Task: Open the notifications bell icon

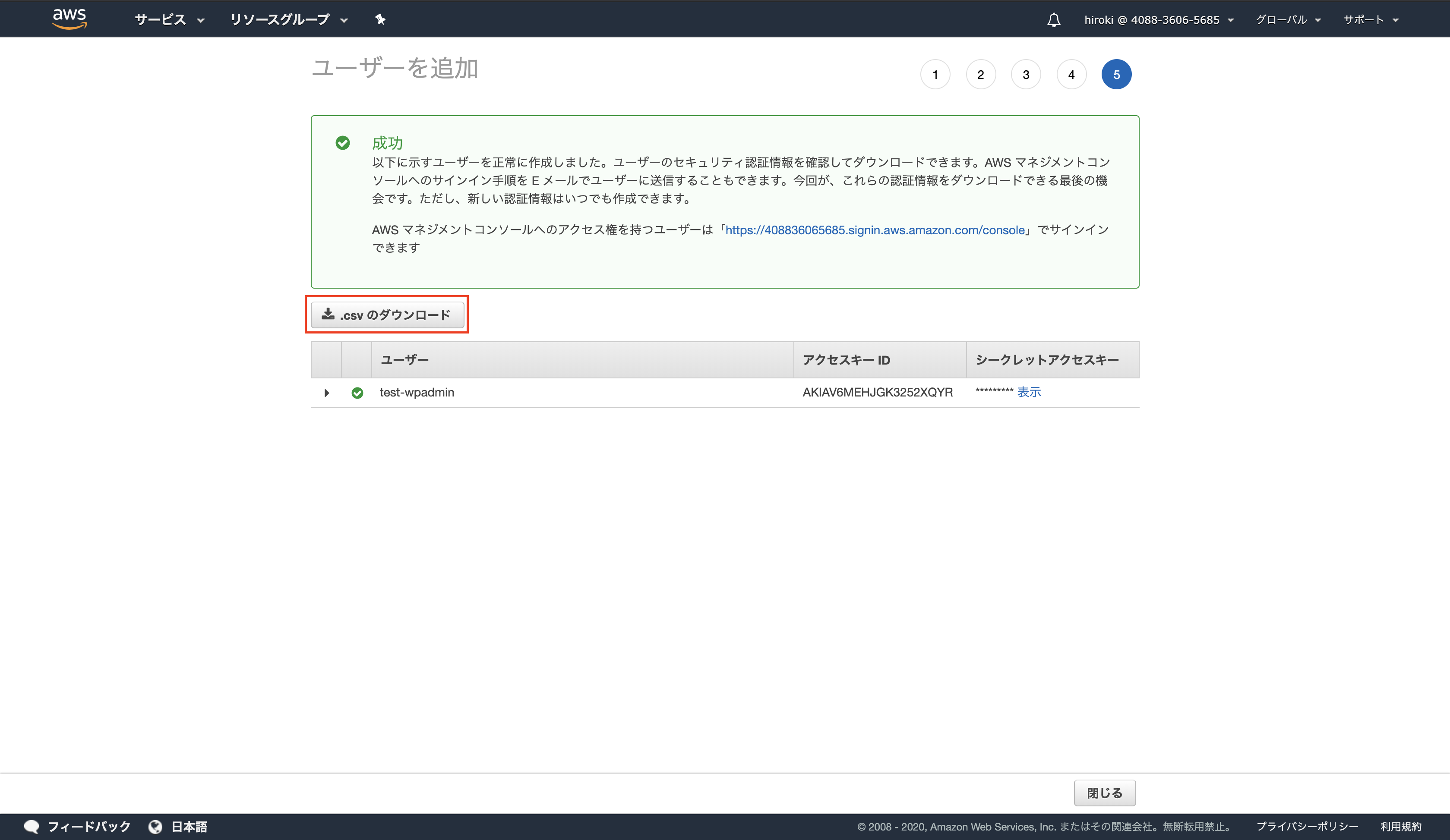Action: tap(1054, 20)
